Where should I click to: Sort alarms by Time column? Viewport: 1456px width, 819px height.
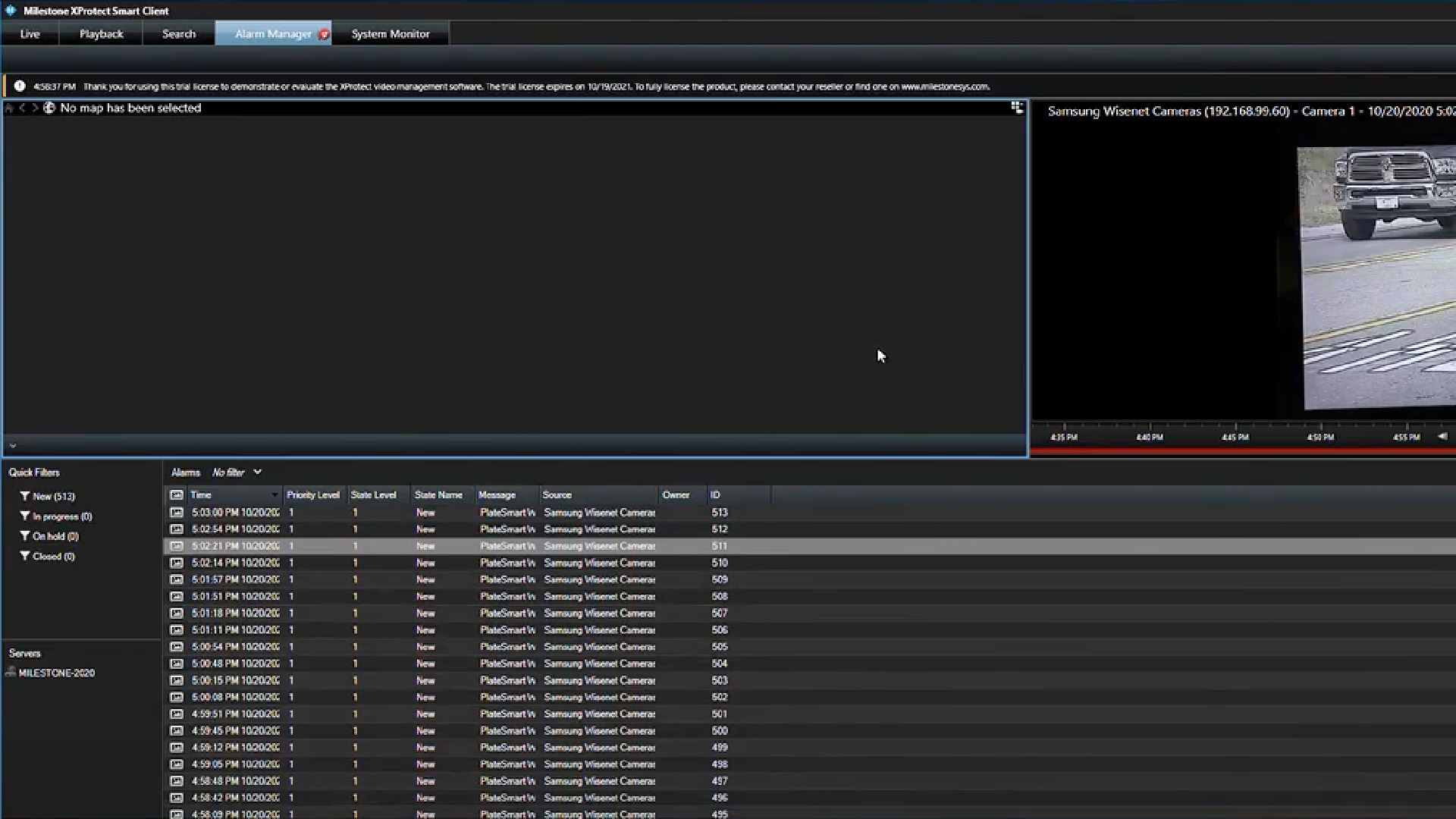[x=234, y=495]
